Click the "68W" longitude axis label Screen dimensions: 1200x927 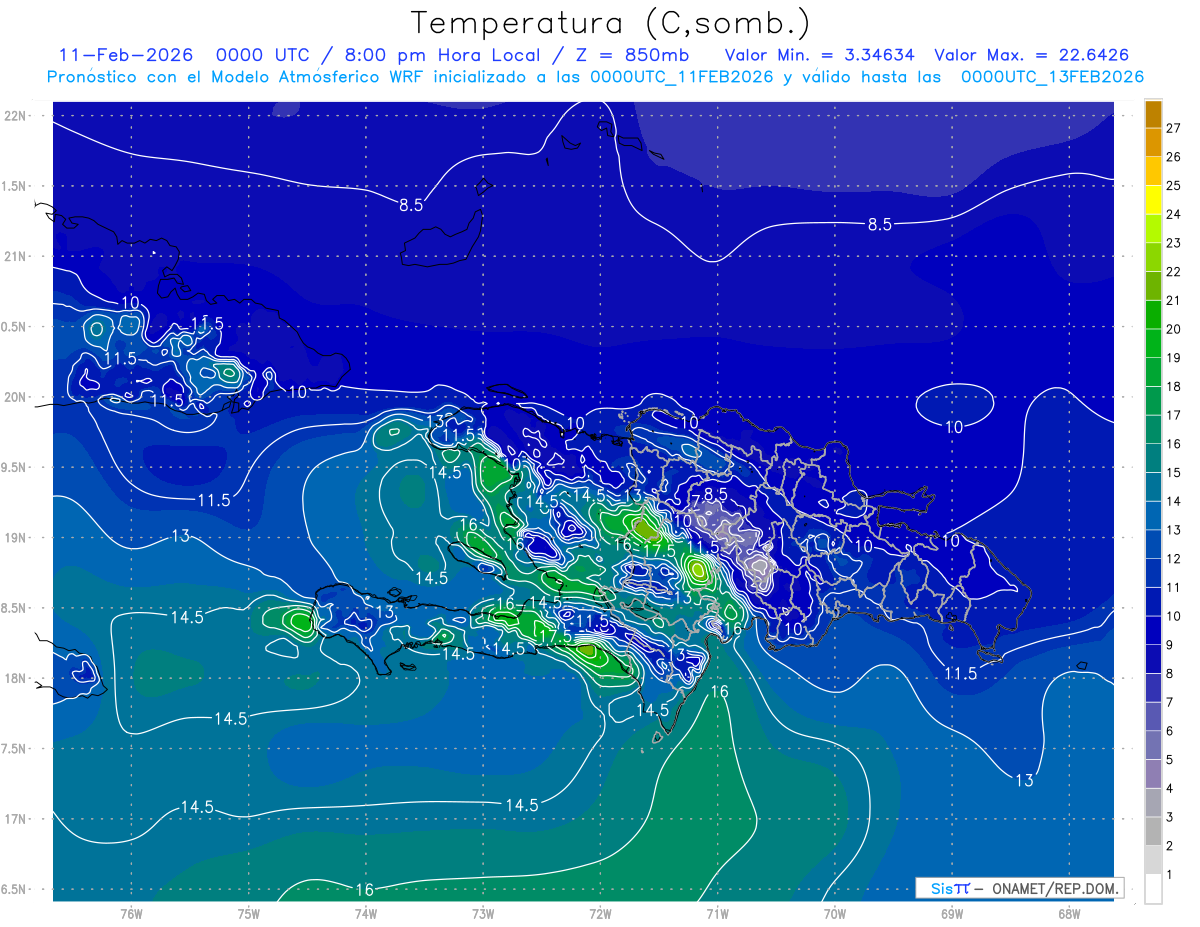pyautogui.click(x=1069, y=914)
